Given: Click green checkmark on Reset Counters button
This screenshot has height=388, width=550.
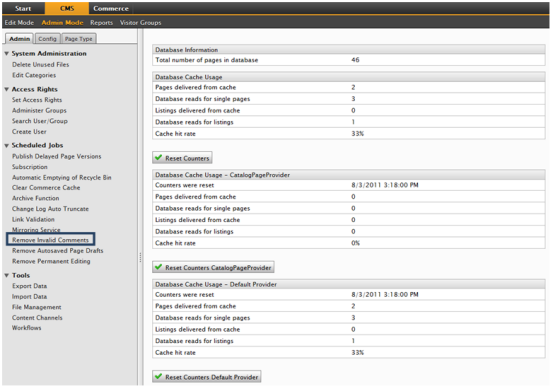Looking at the screenshot, I should [x=159, y=158].
